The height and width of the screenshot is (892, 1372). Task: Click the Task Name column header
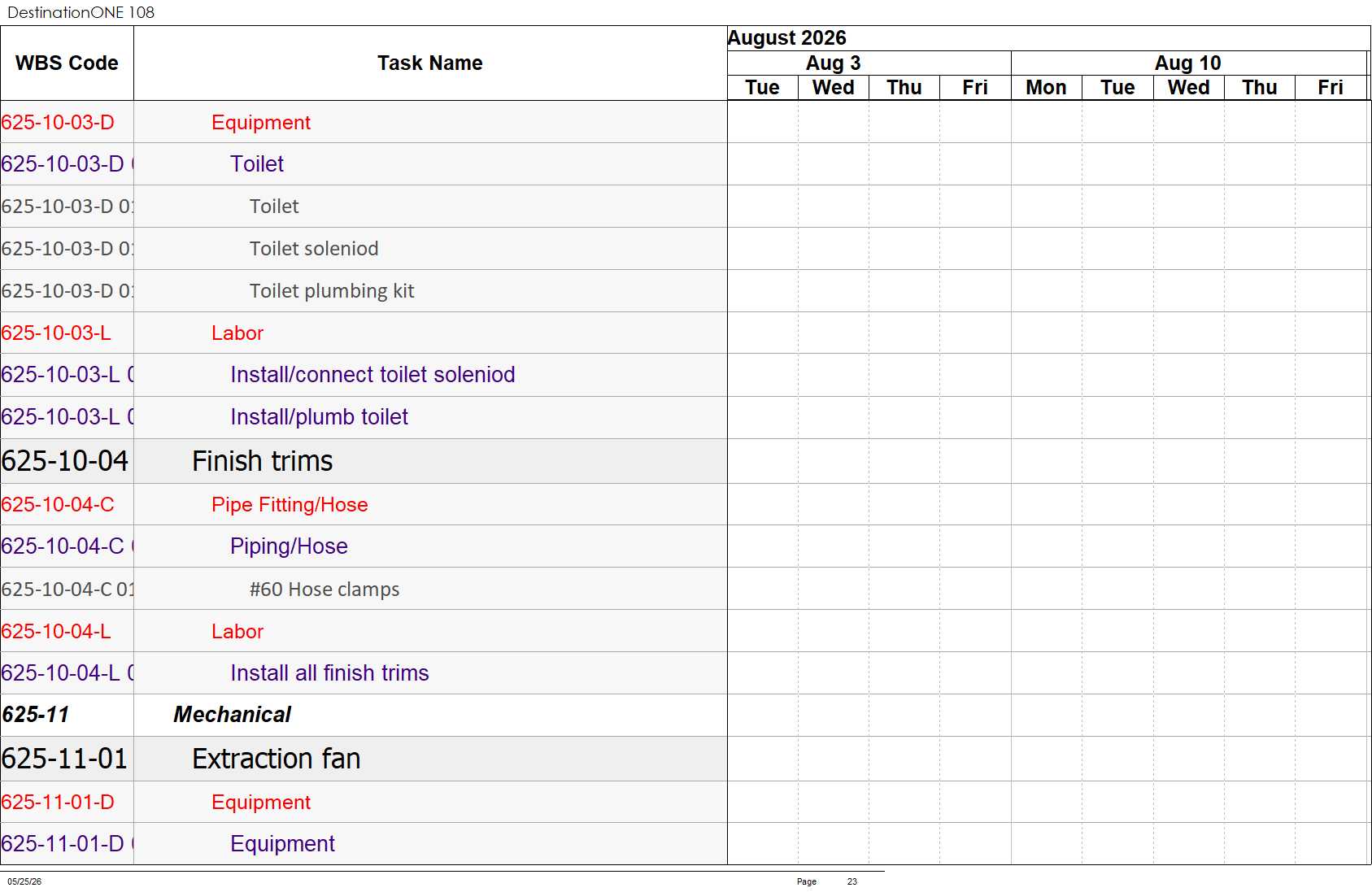point(430,63)
